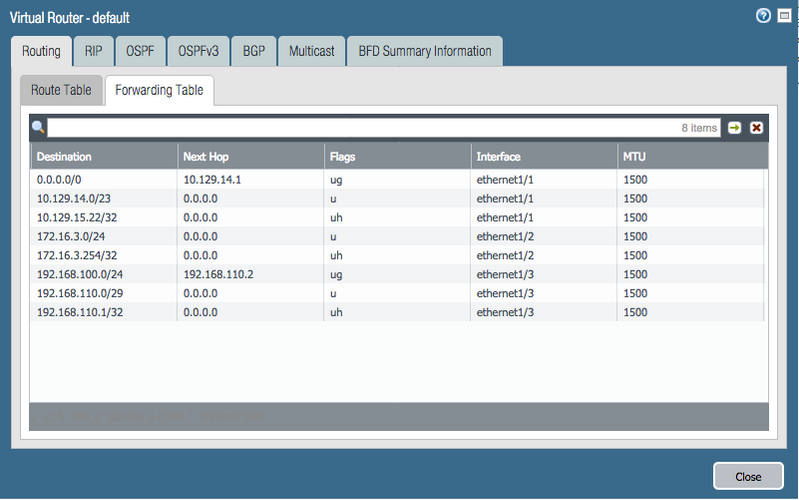This screenshot has height=500, width=799.
Task: Click the red X clear filter icon
Action: click(x=757, y=128)
